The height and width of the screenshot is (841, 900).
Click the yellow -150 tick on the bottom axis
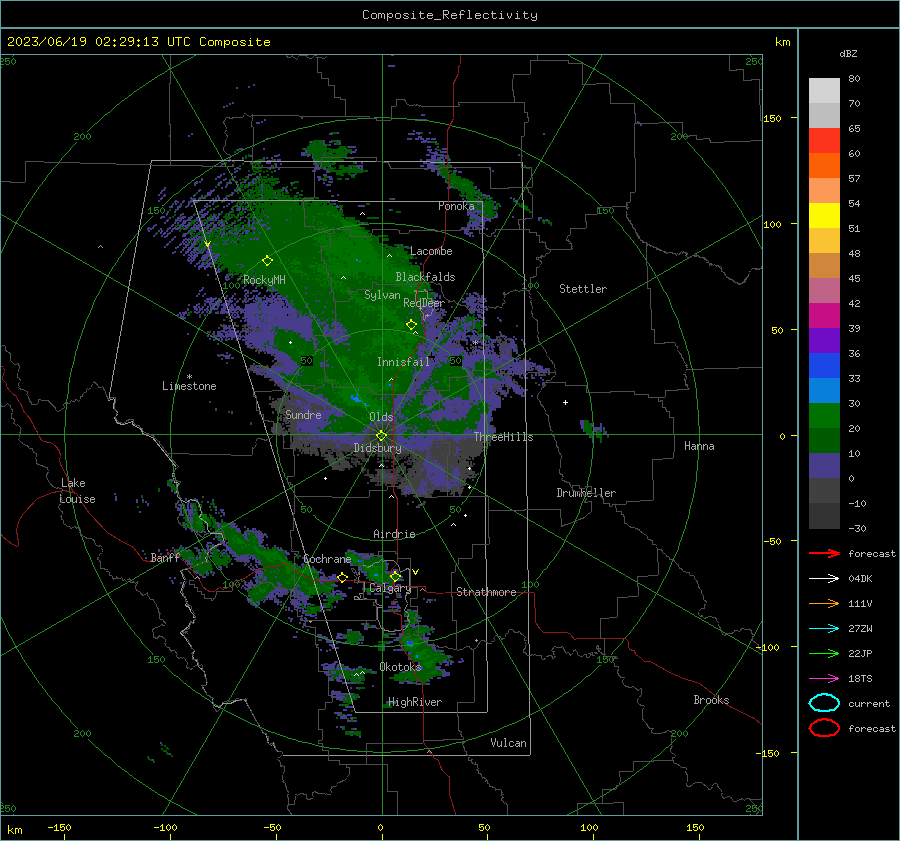click(59, 828)
